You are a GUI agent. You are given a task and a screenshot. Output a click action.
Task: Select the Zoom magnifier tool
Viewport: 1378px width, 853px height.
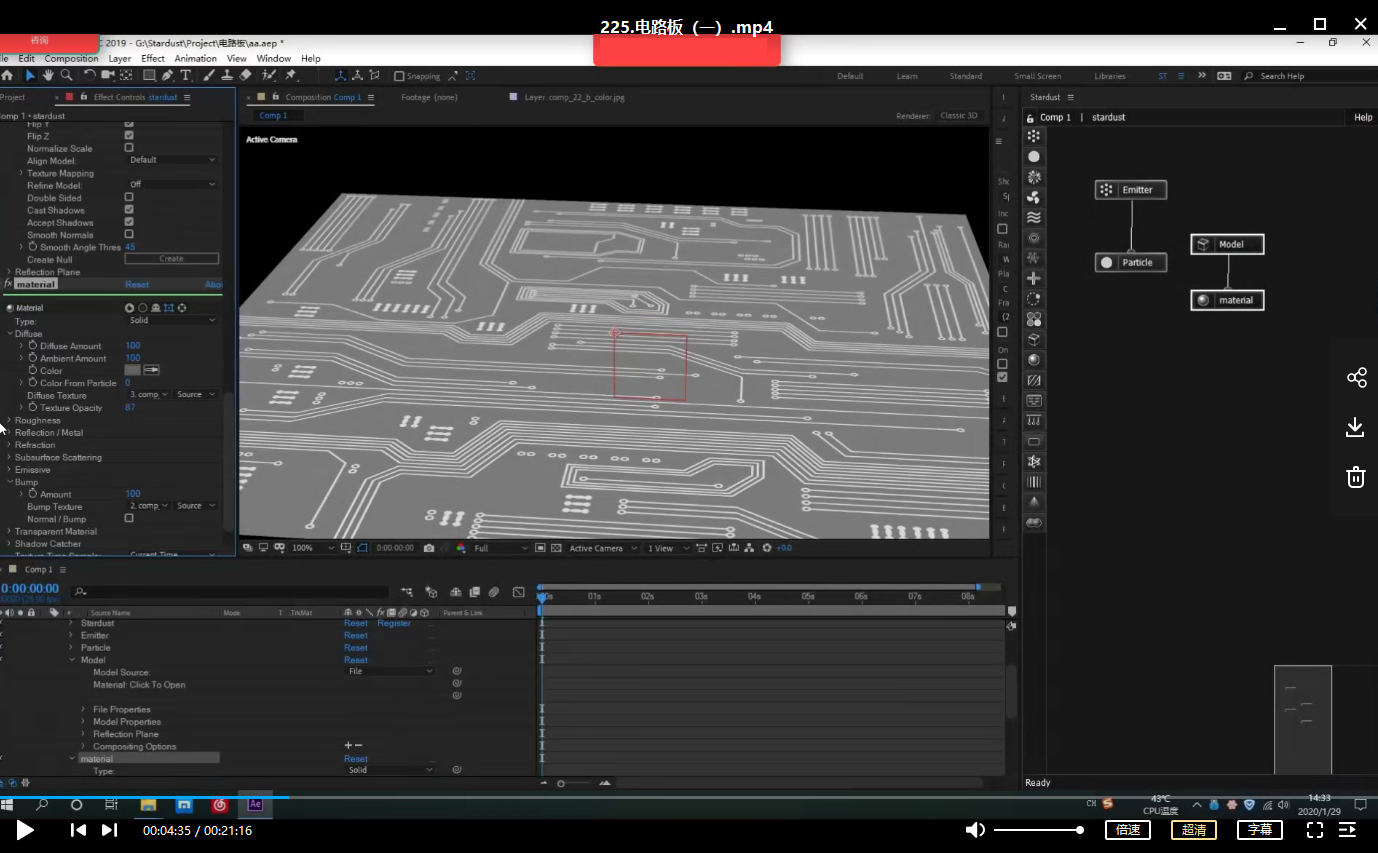(66, 75)
